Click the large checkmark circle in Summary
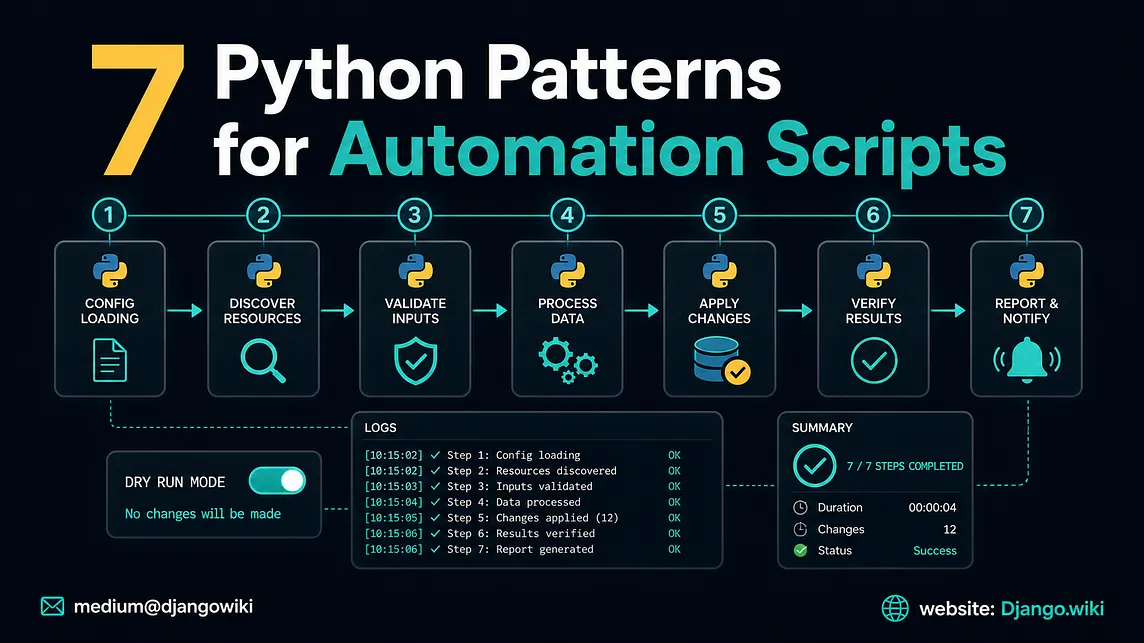This screenshot has height=643, width=1144. click(814, 466)
